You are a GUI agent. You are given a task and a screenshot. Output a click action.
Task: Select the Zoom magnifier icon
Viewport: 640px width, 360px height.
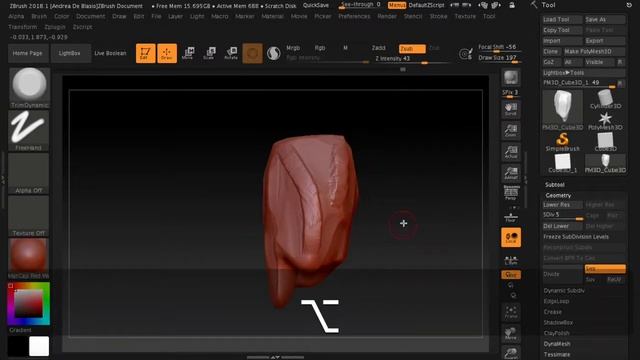(x=511, y=131)
